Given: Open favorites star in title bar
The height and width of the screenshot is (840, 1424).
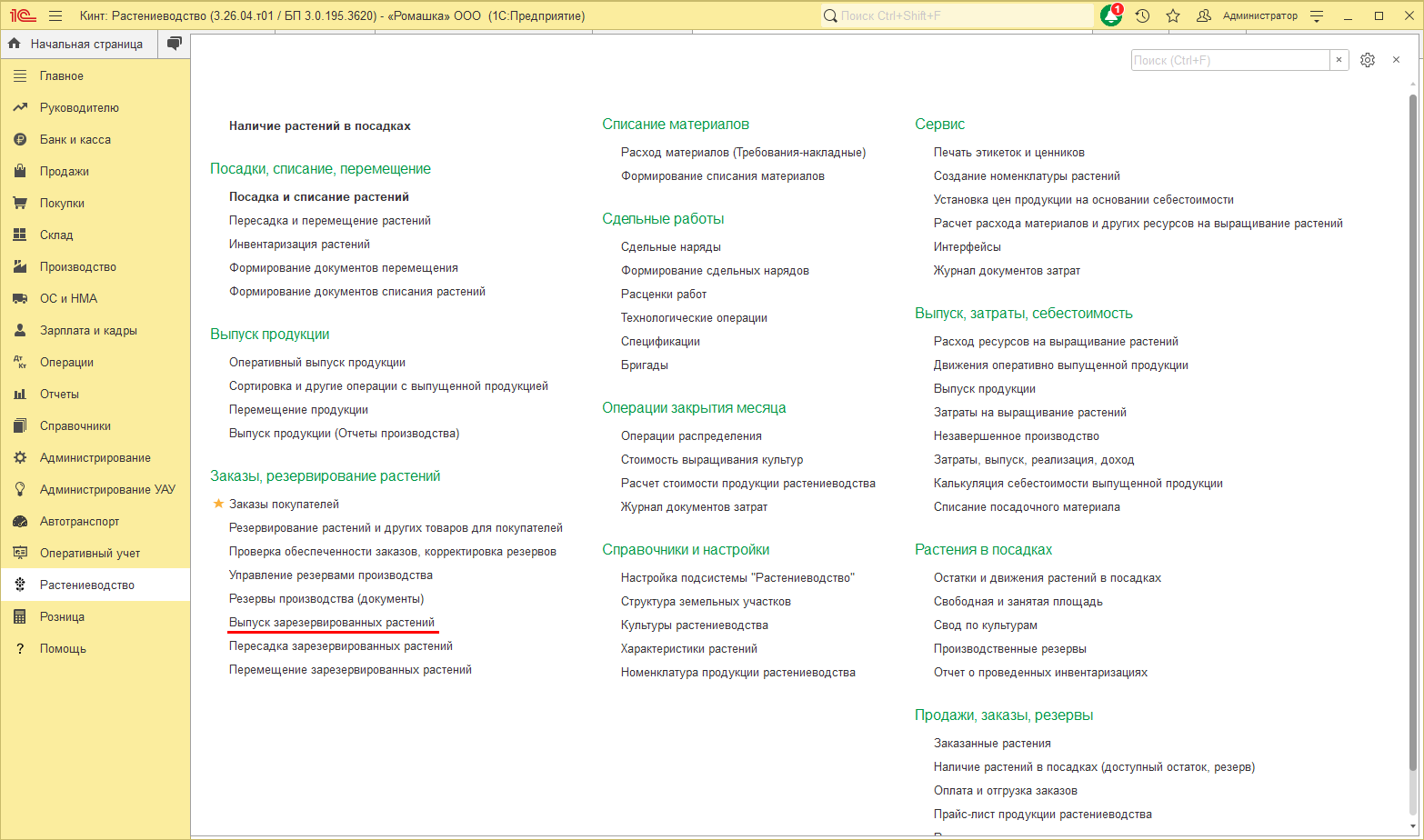Looking at the screenshot, I should click(x=1173, y=16).
